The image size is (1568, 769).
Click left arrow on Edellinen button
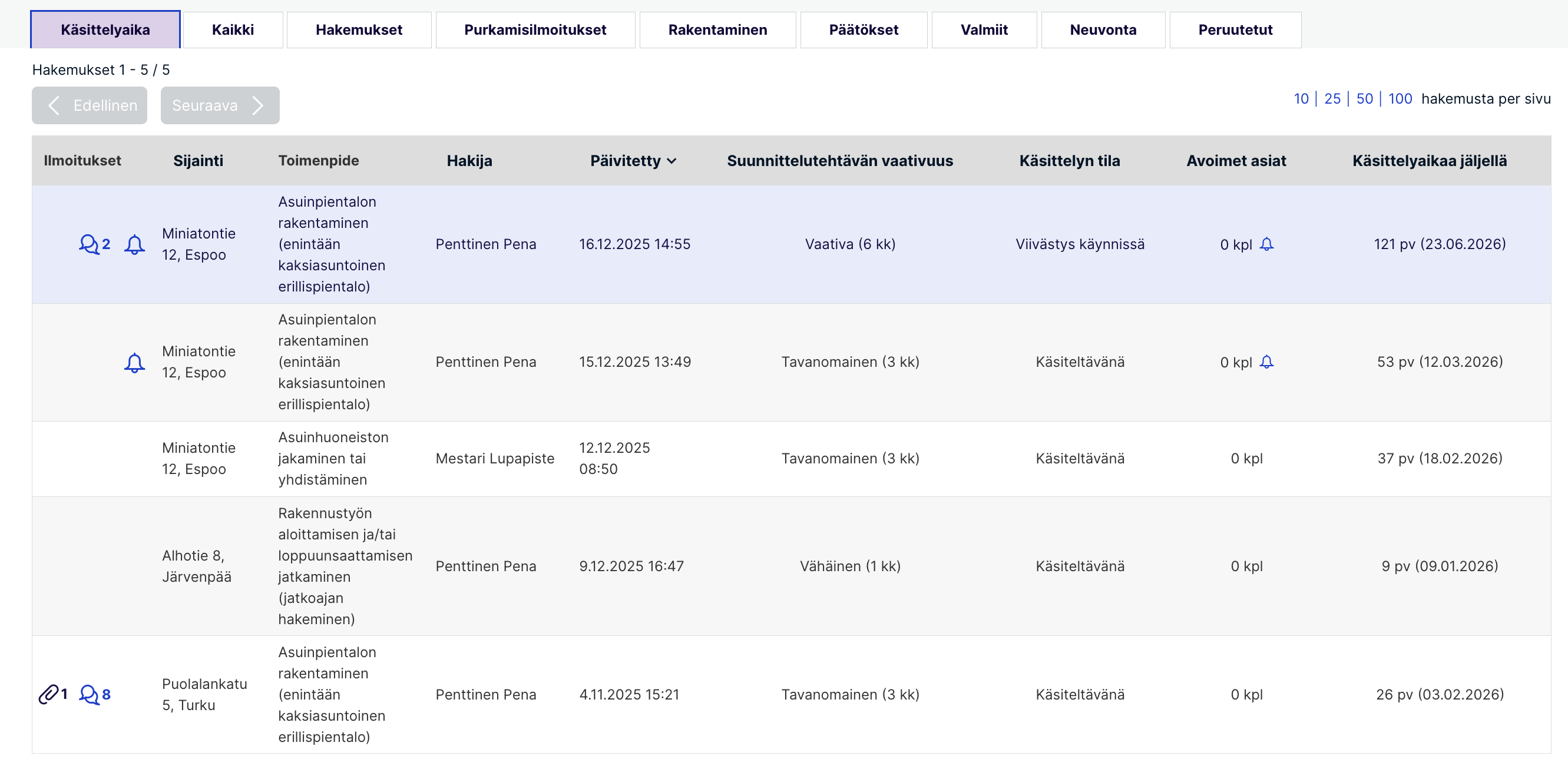click(54, 105)
